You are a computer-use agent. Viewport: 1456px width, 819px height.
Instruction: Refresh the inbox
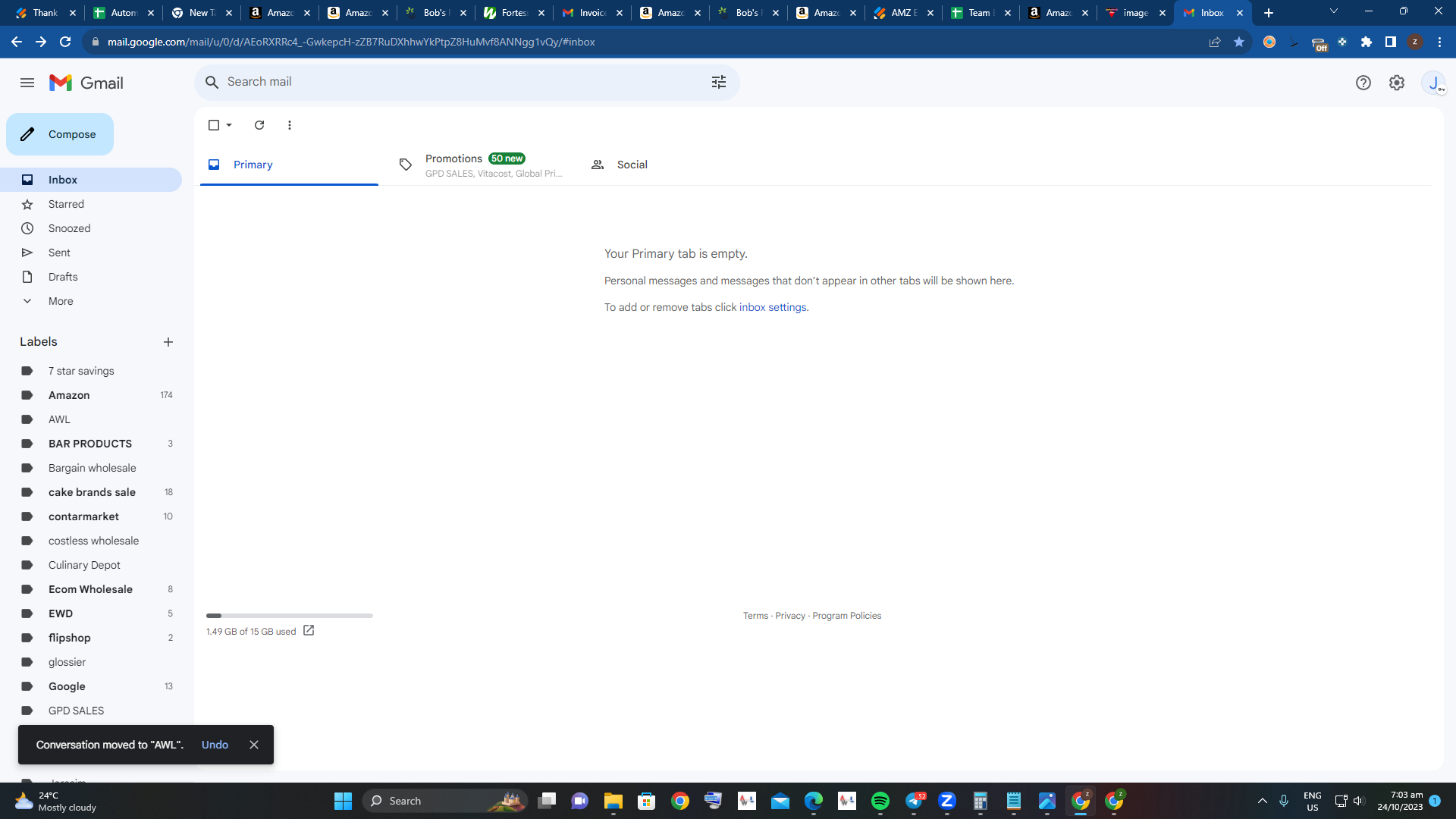(x=259, y=125)
